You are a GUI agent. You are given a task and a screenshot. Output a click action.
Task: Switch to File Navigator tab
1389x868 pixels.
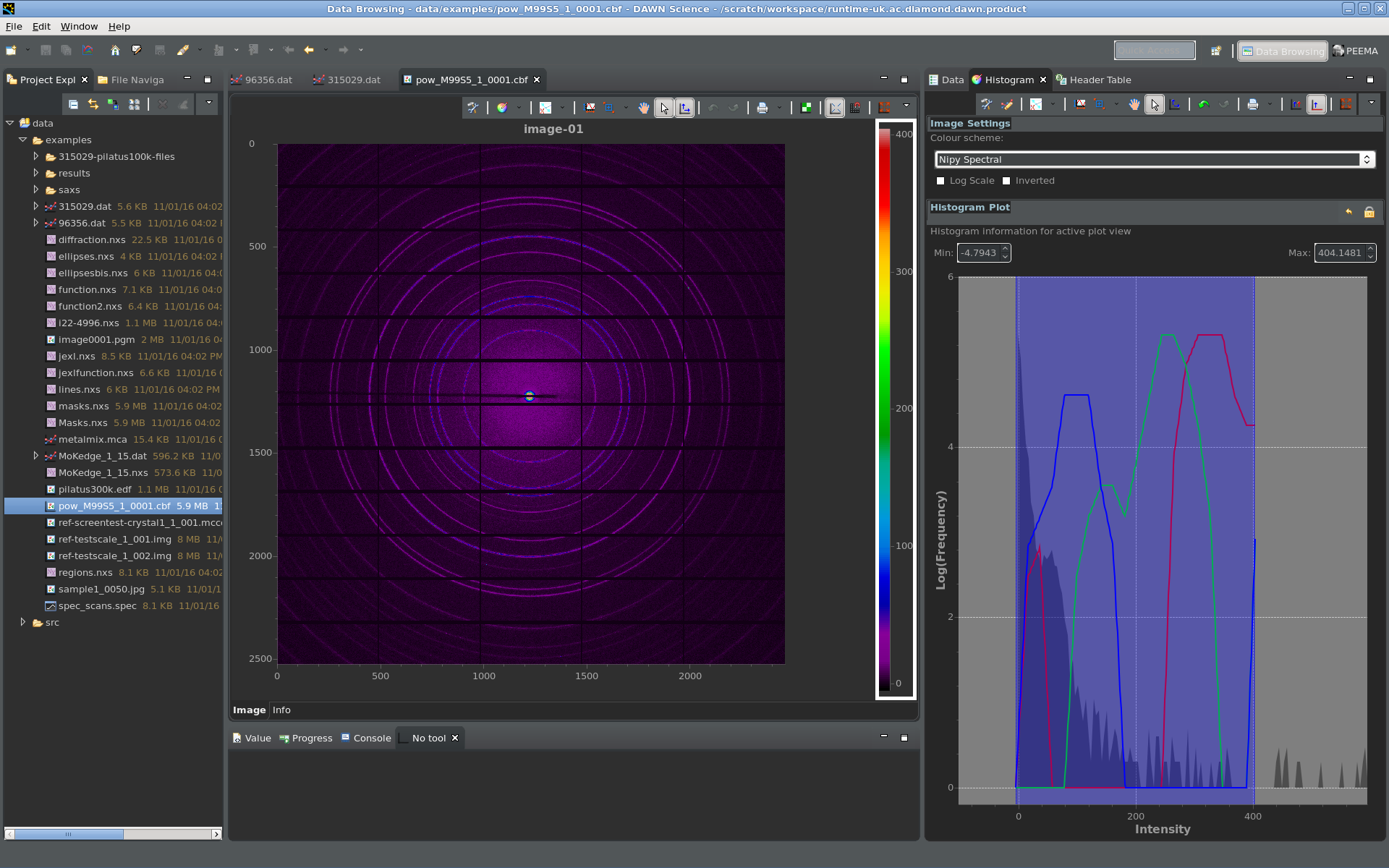[x=131, y=80]
